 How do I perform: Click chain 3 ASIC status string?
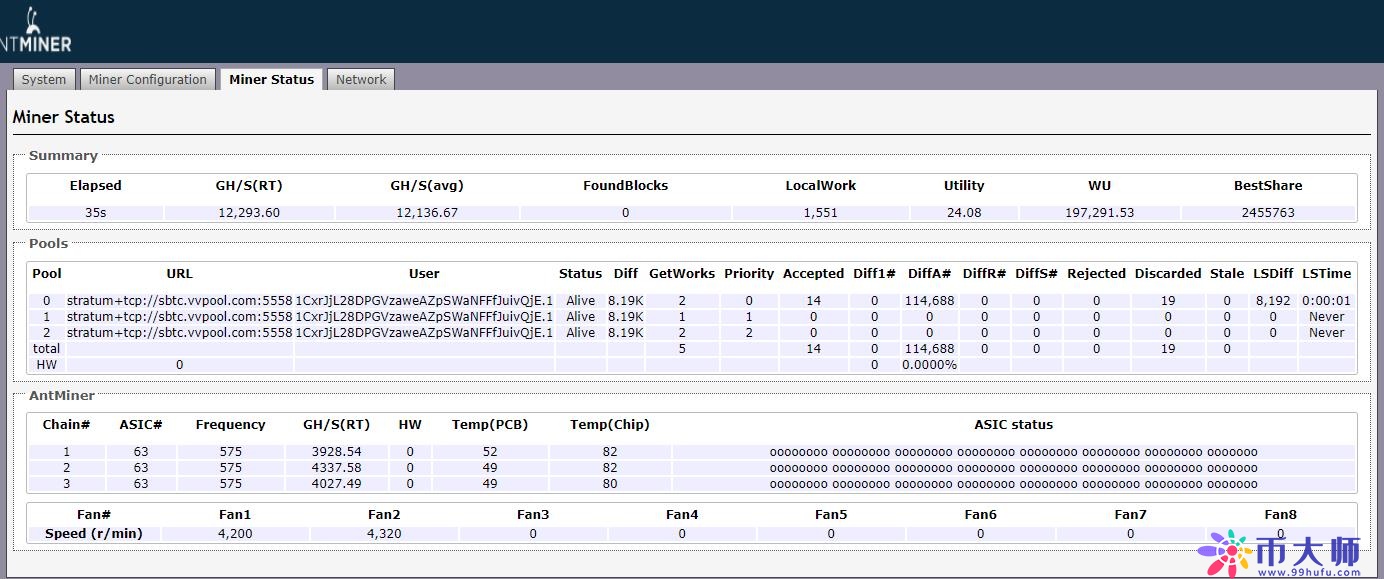[x=1013, y=483]
